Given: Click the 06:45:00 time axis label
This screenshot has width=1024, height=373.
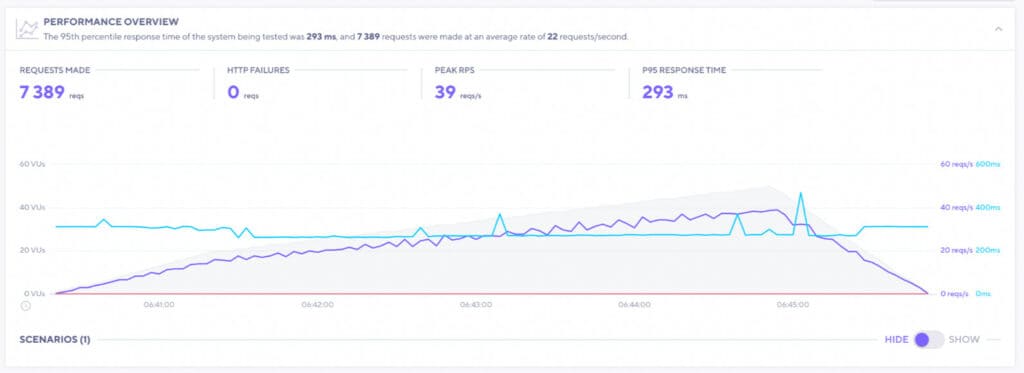Looking at the screenshot, I should (x=793, y=304).
